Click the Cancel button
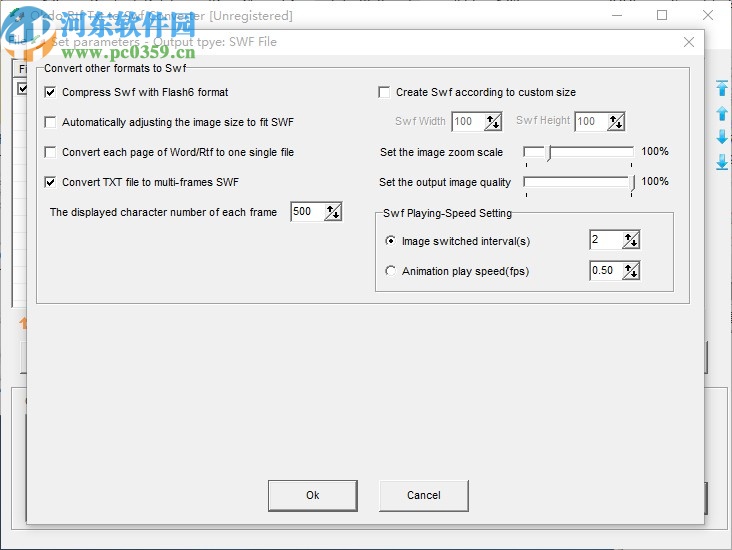The image size is (732, 550). pos(423,495)
